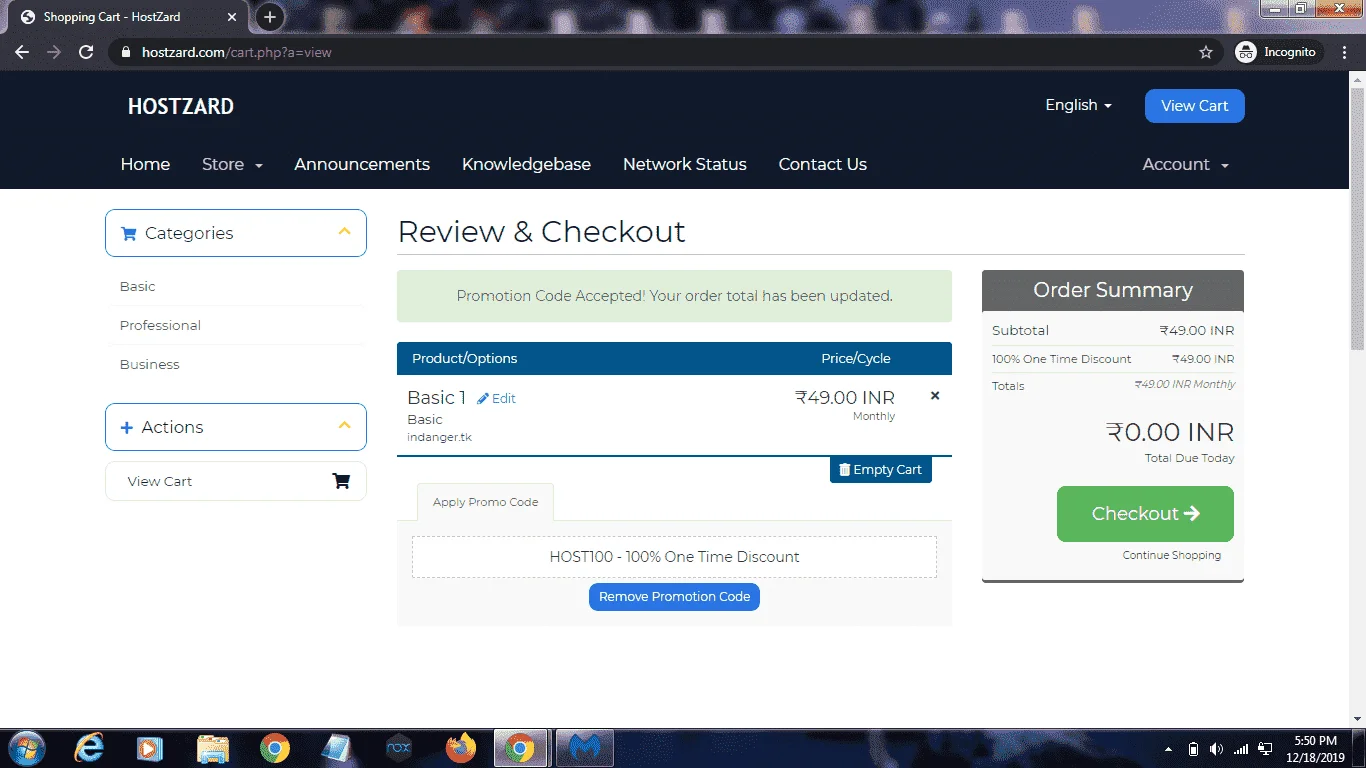
Task: Select the Apply Promo Code tab
Action: (485, 502)
